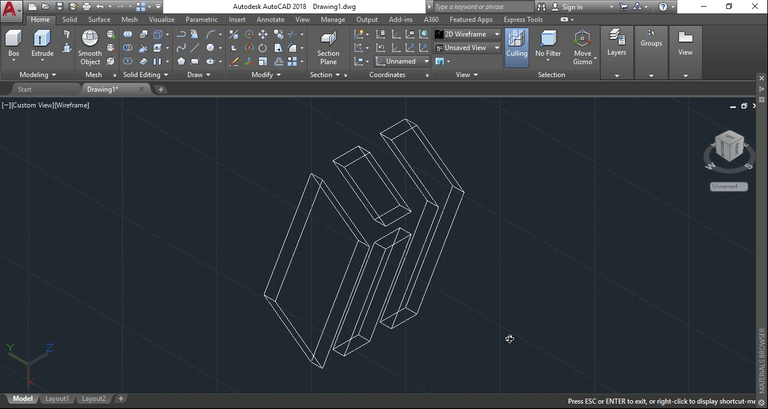
Task: Switch to the Annotate ribbon tab
Action: 270,20
